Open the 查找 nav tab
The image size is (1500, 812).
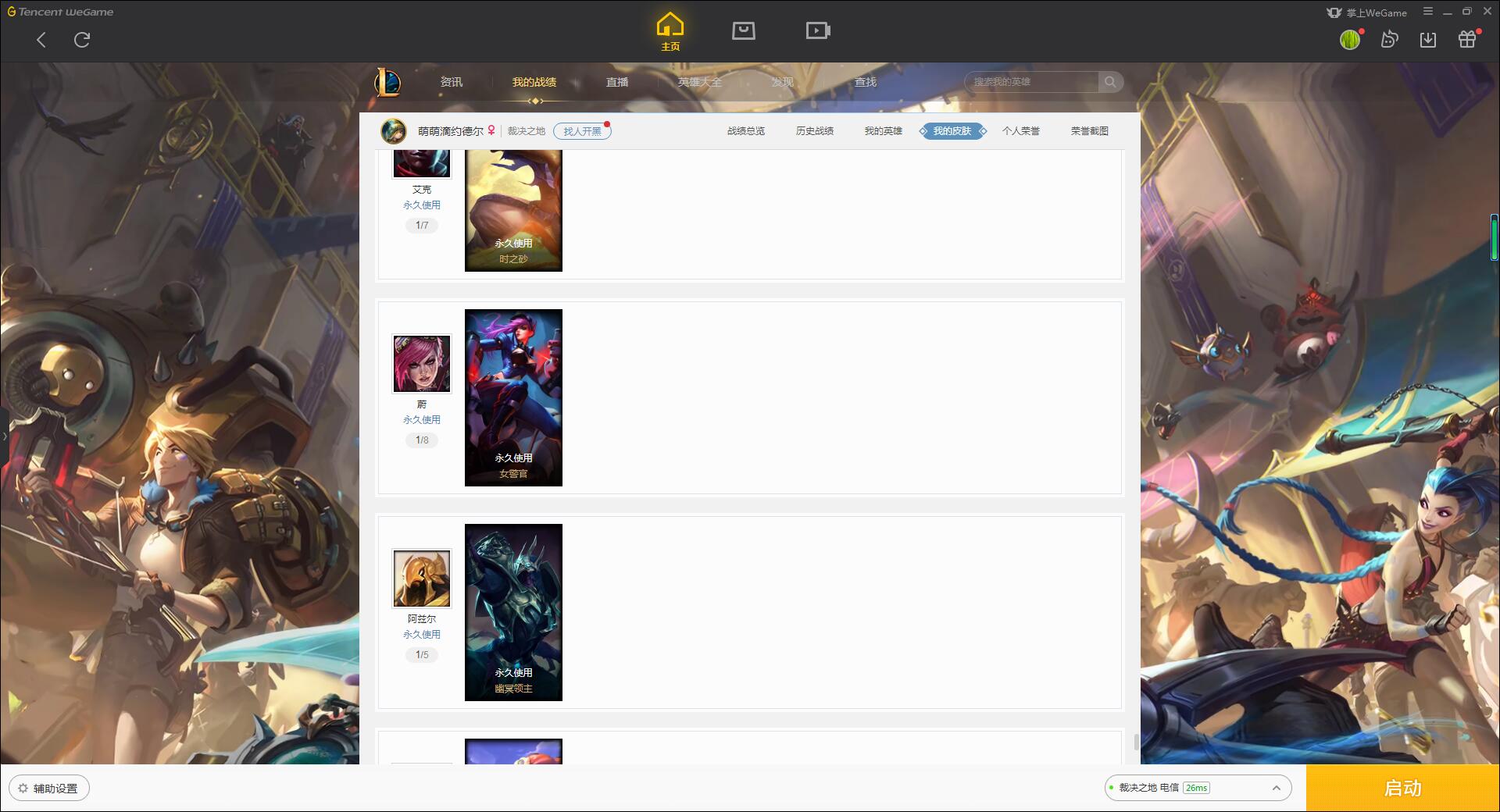pyautogui.click(x=866, y=82)
